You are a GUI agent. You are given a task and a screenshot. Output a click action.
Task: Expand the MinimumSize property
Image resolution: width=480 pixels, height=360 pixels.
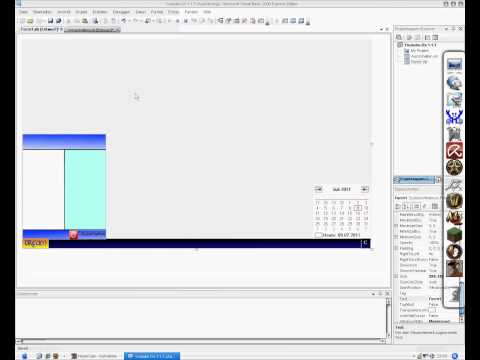(x=397, y=237)
